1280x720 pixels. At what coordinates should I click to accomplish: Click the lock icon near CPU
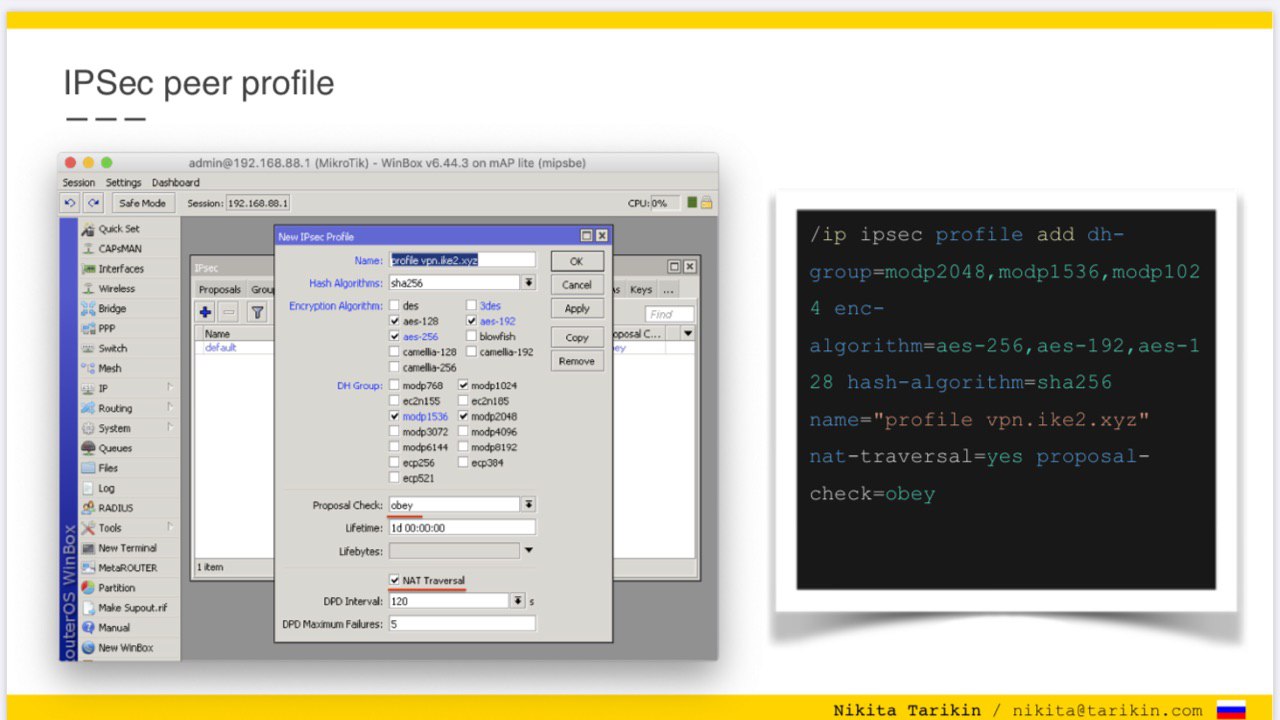(x=706, y=202)
